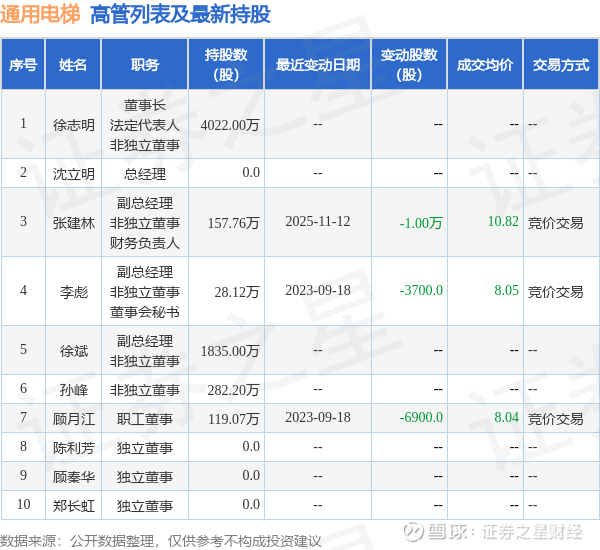
Task: Click the position 法定代表人
Action: [x=145, y=125]
